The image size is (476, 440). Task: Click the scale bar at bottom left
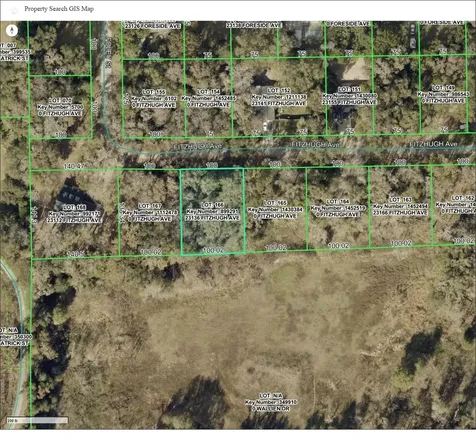coord(38,420)
